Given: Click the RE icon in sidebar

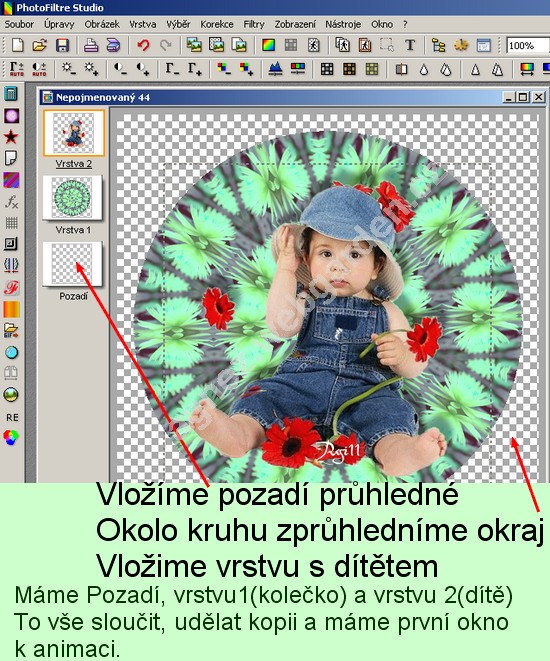Looking at the screenshot, I should (12, 417).
